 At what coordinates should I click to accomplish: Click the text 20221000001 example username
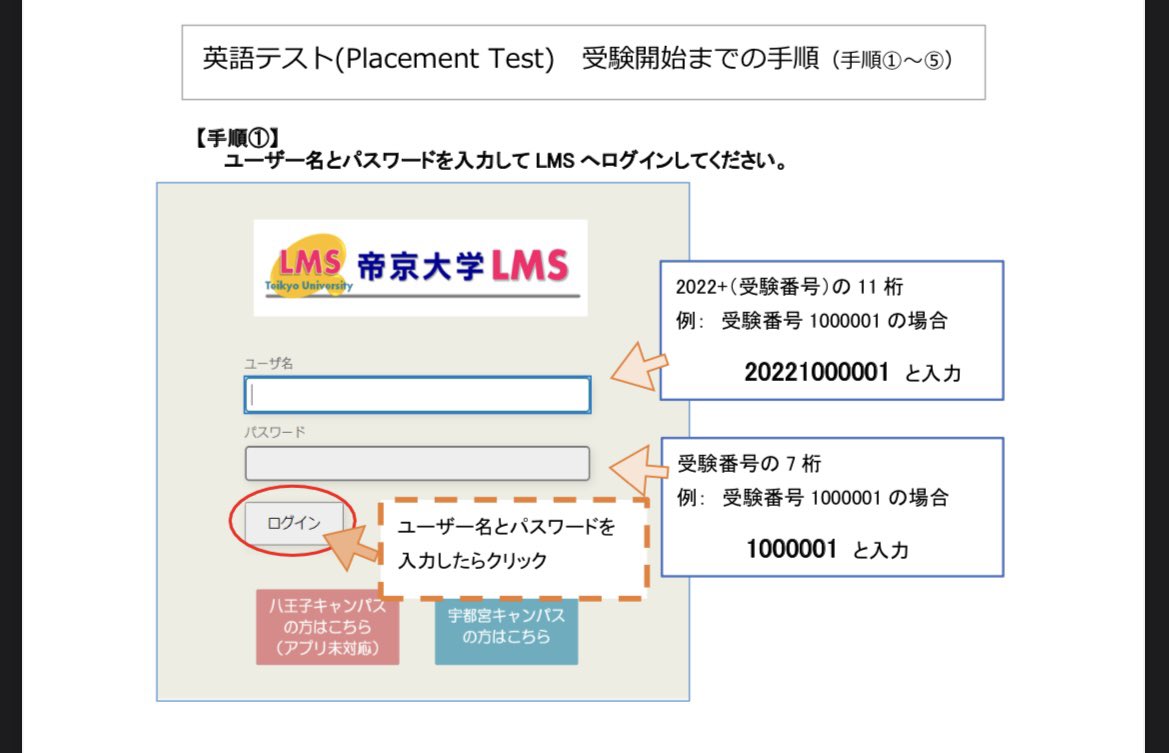(x=816, y=371)
